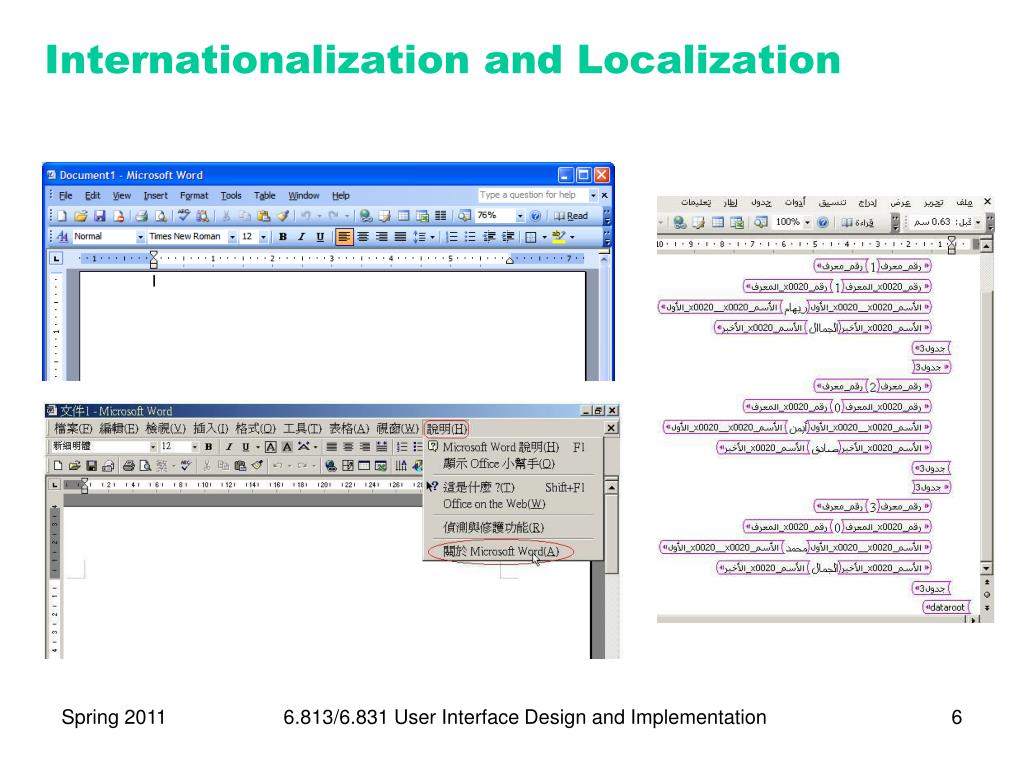Open font size 12 dropdown in English Word
Screen dimensions: 1024x768
[x=263, y=236]
